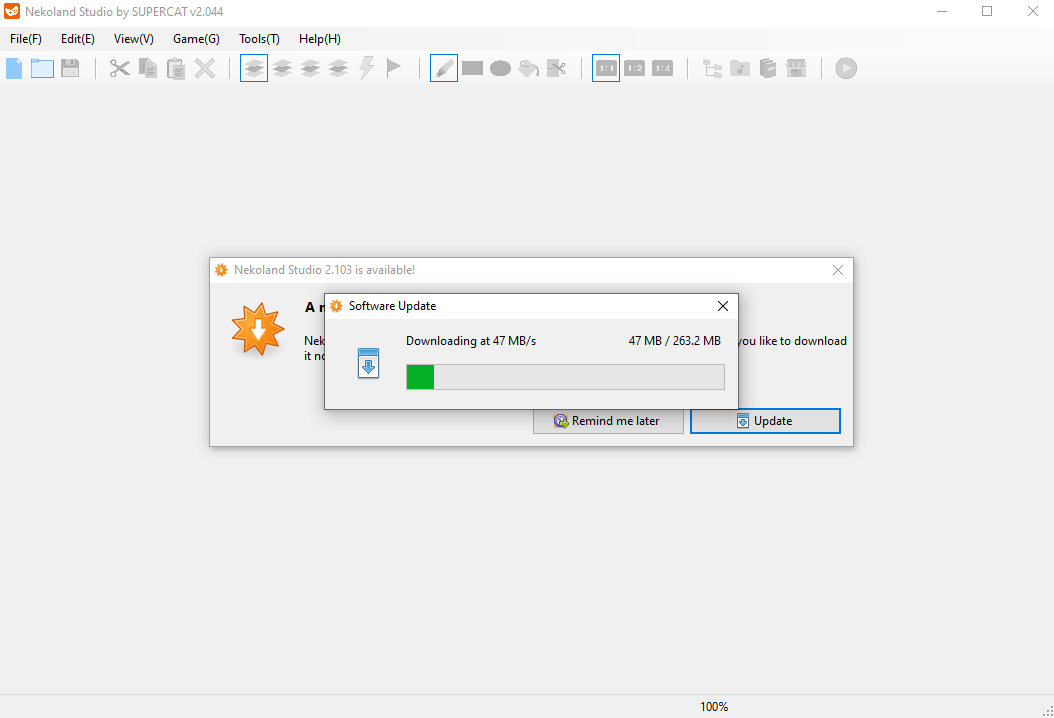The width and height of the screenshot is (1054, 718).
Task: Set zoom to 1:1 scale
Action: (606, 68)
